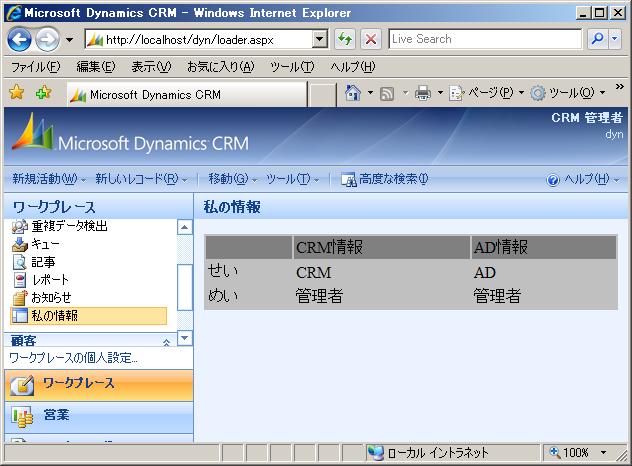Click the Microsoft Dynamics CRM logo
Image resolution: width=632 pixels, height=466 pixels.
[130, 133]
